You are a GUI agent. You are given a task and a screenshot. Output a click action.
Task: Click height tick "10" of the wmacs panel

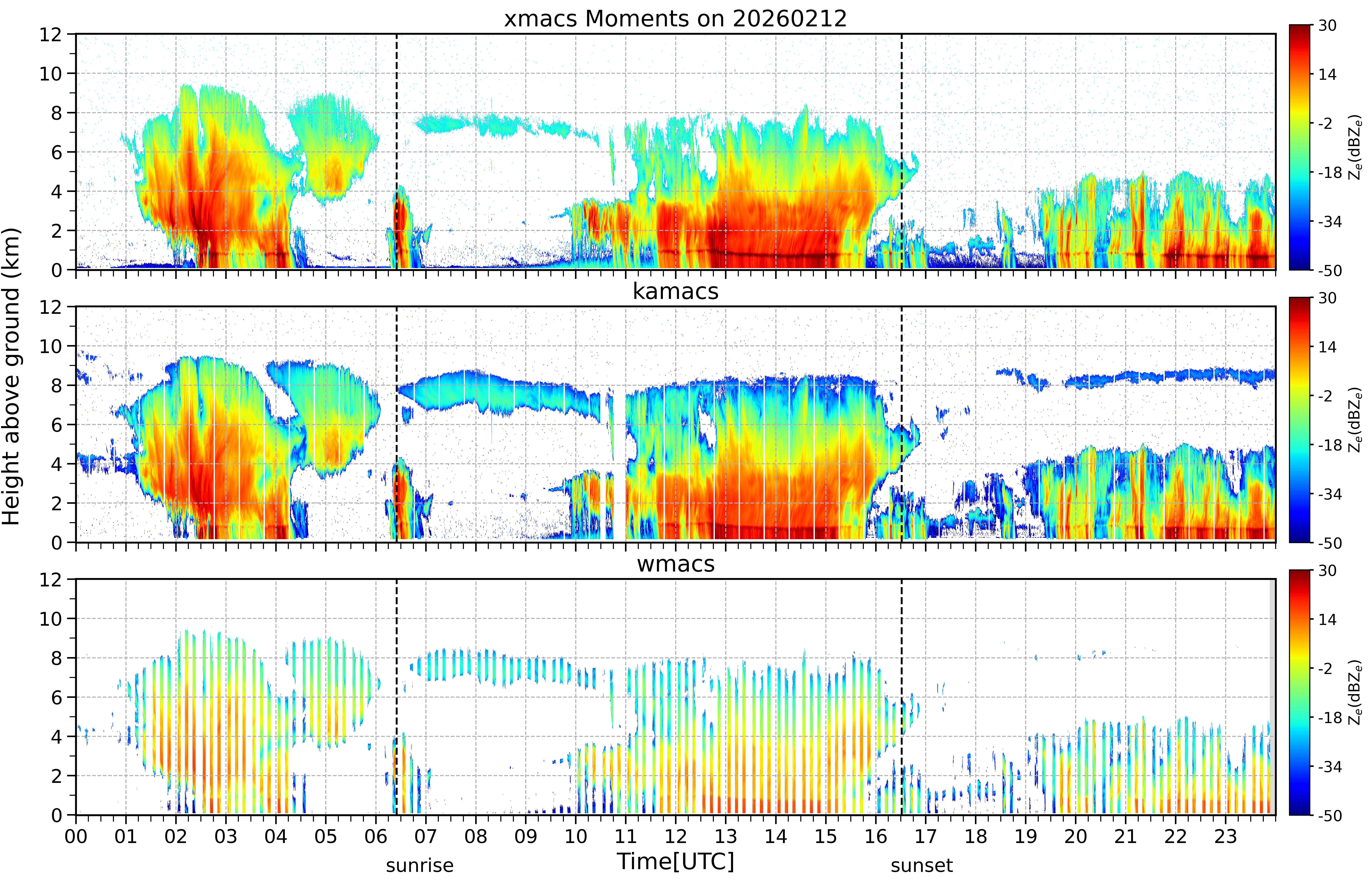51,619
